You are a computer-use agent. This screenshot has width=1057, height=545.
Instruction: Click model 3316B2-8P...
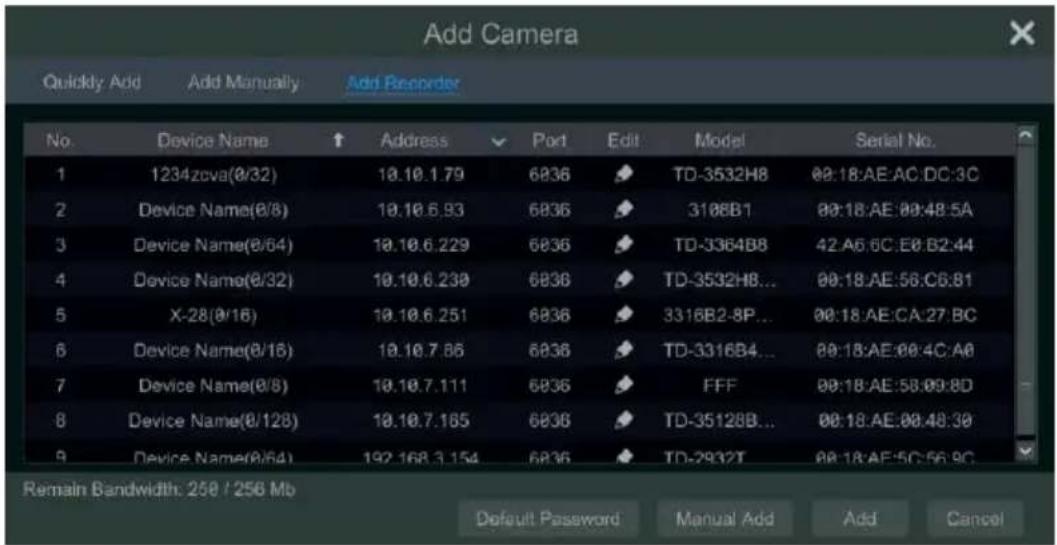point(719,316)
